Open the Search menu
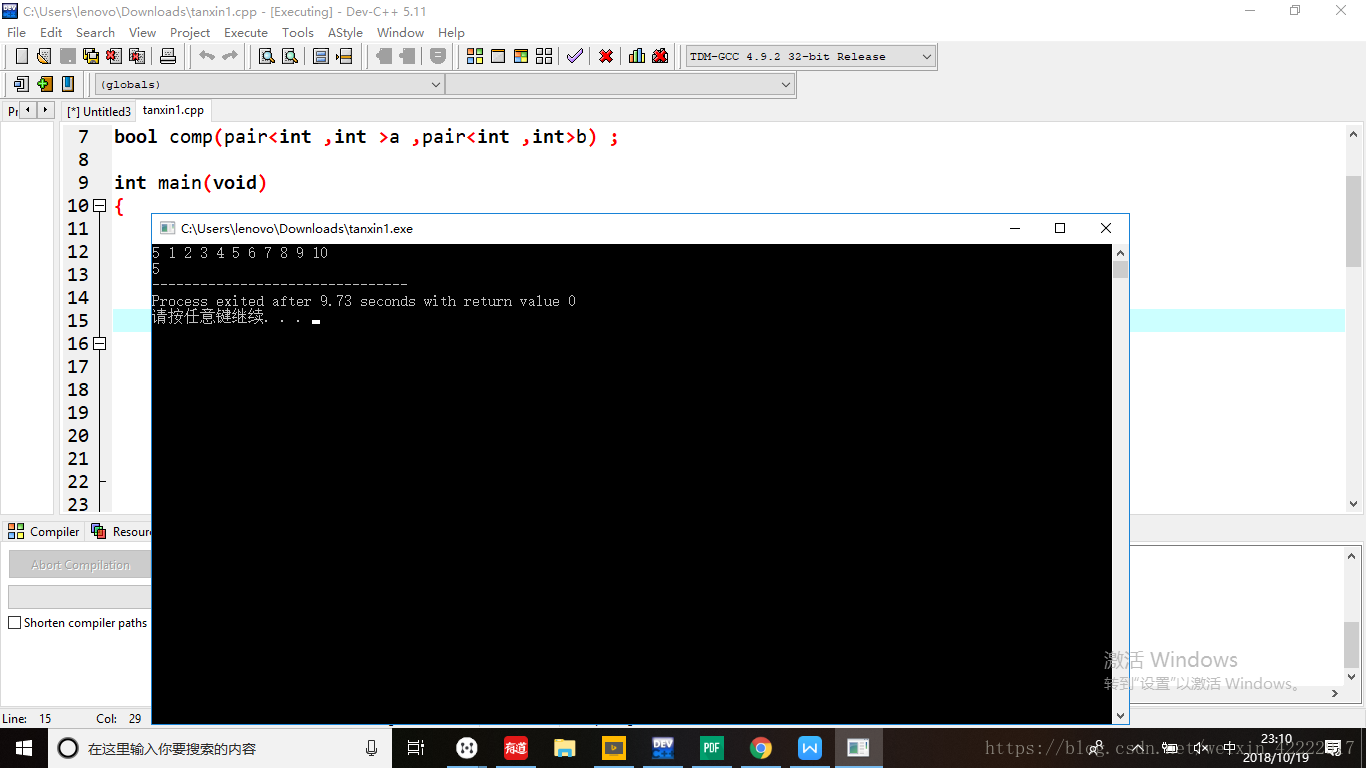 95,32
